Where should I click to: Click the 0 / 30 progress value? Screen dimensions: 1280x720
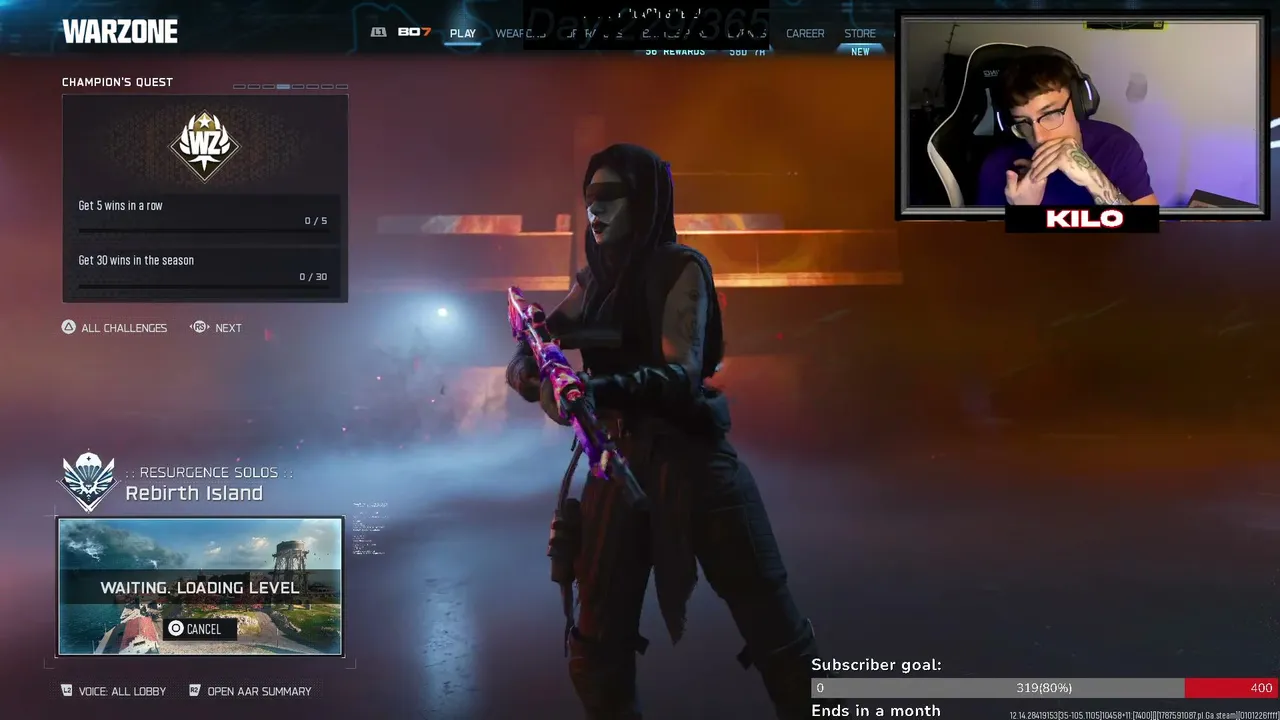point(313,277)
